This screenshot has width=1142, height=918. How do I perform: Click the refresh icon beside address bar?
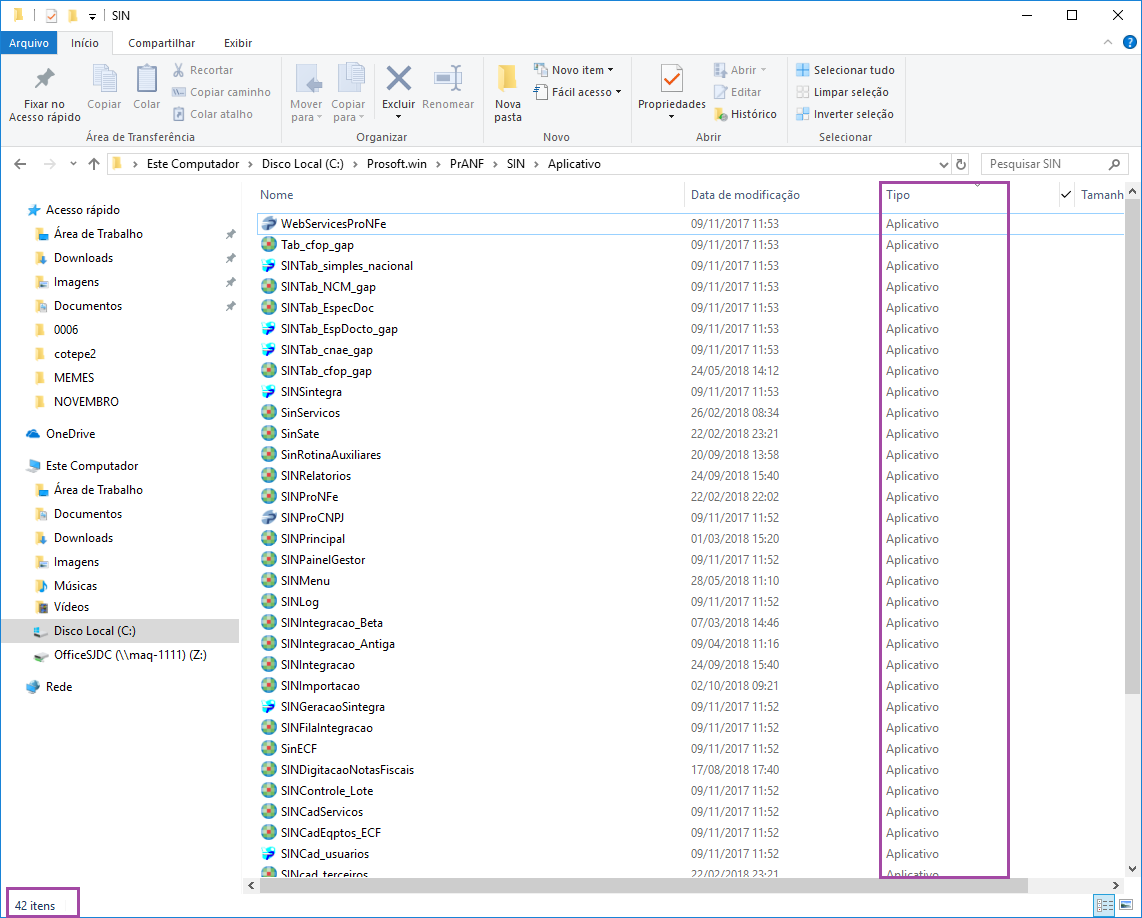961,164
